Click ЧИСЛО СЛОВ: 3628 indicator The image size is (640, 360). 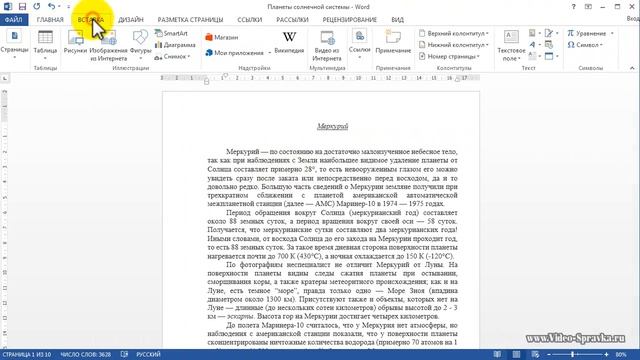86,354
